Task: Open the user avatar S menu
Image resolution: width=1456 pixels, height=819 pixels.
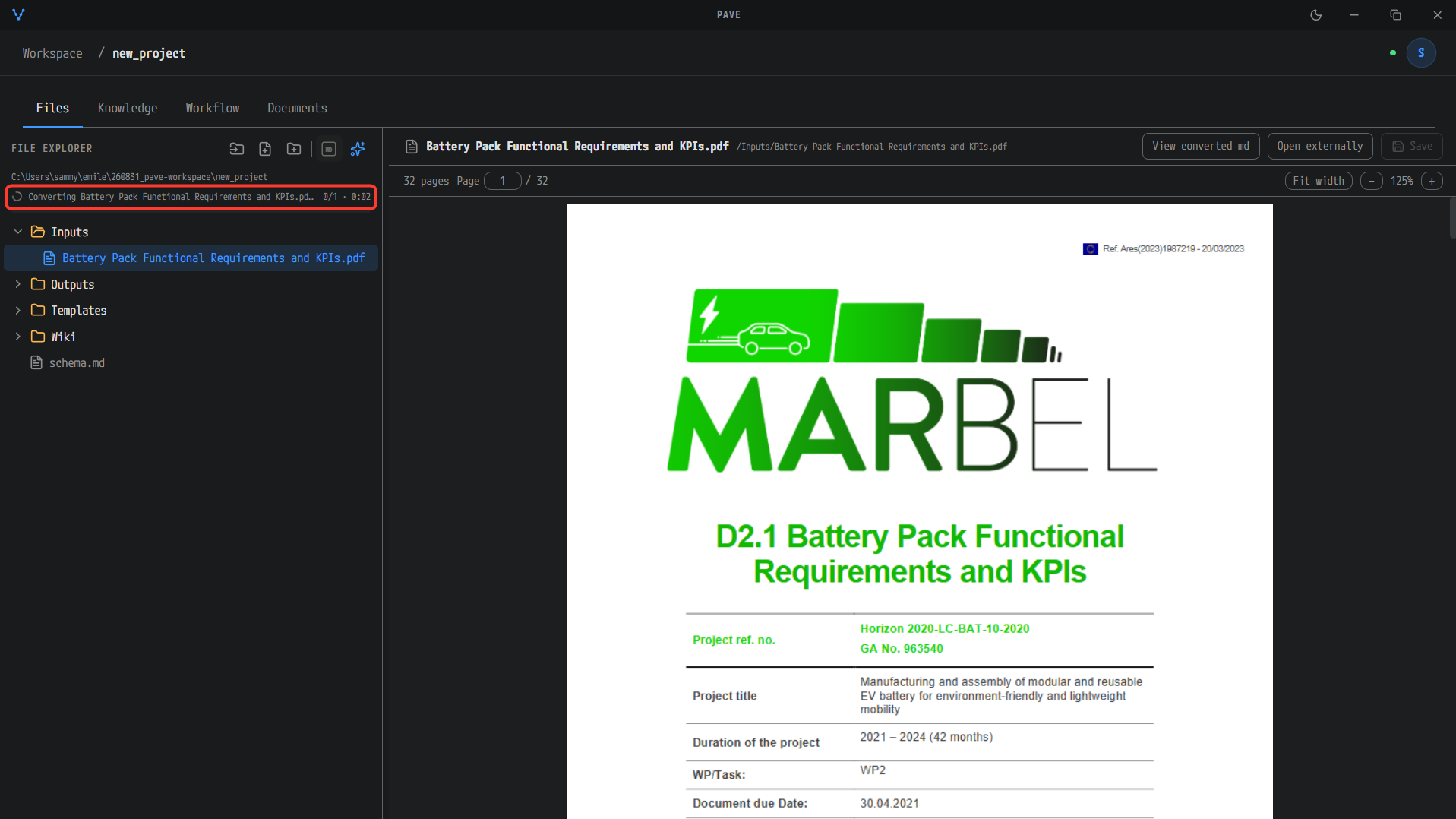Action: [x=1420, y=53]
